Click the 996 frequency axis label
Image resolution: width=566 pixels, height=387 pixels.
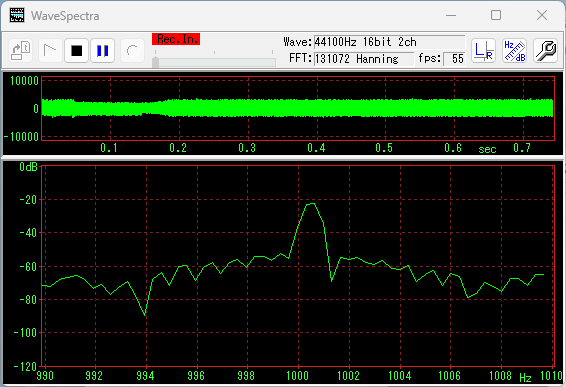196,376
